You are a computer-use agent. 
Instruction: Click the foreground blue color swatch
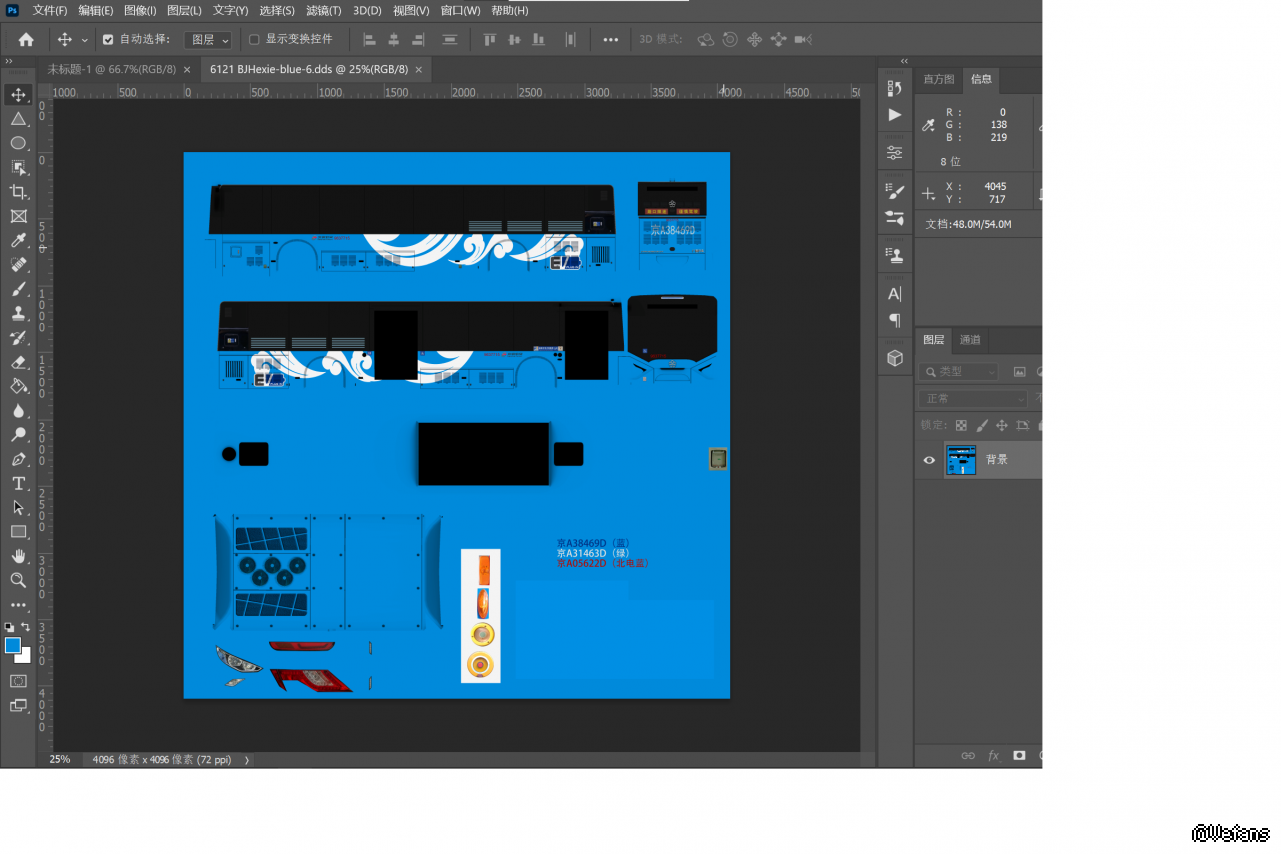point(13,645)
